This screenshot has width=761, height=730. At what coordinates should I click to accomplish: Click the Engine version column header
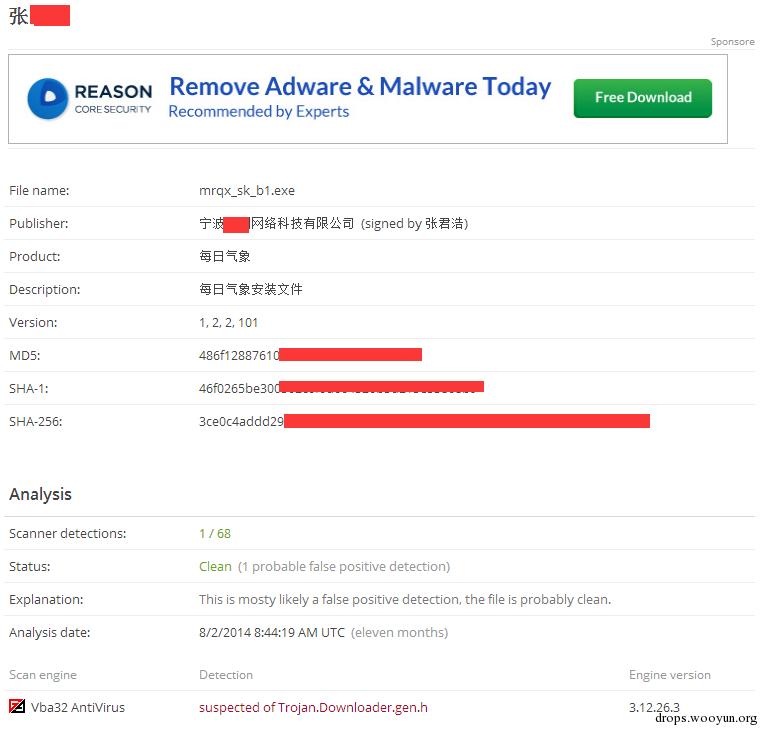tap(670, 675)
